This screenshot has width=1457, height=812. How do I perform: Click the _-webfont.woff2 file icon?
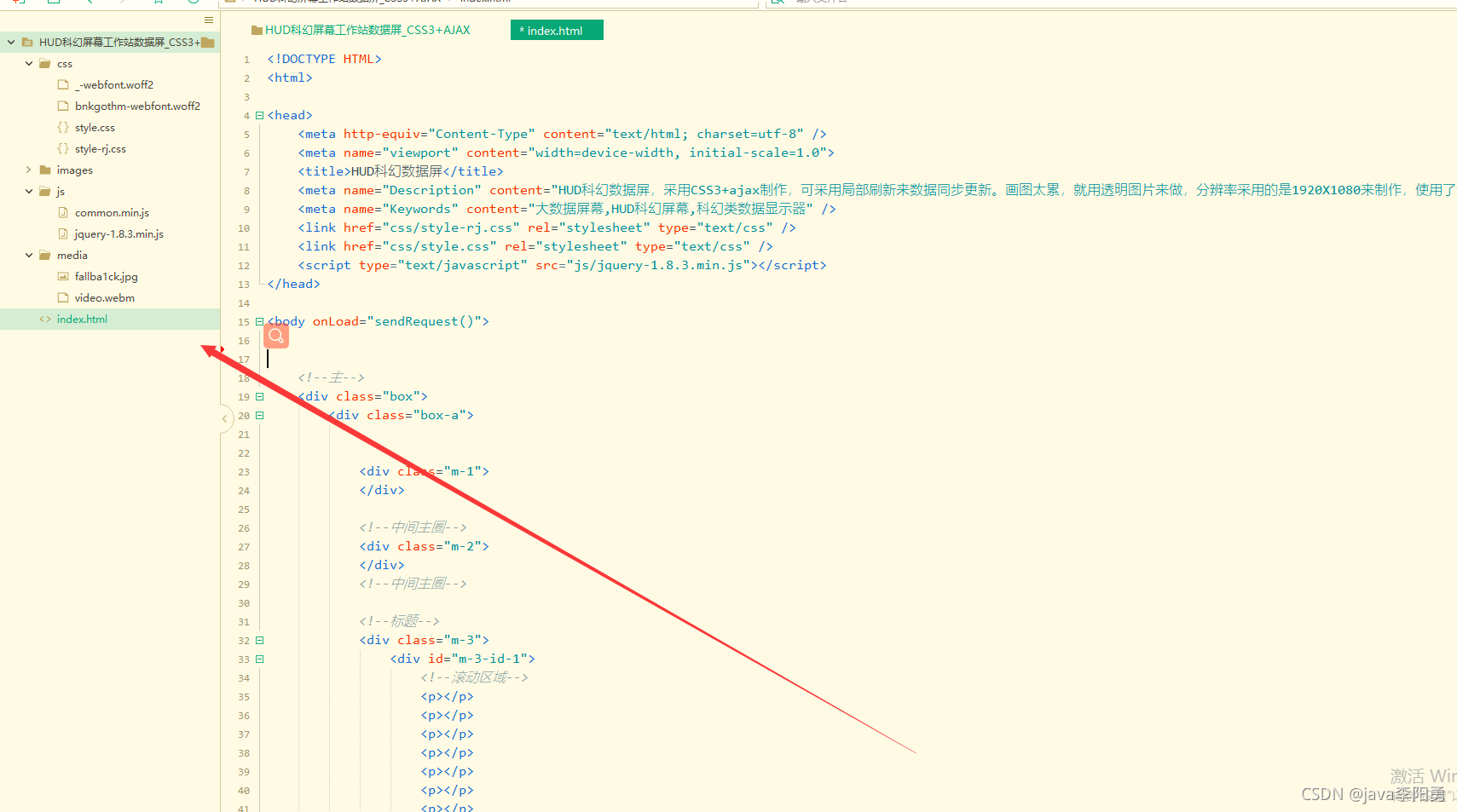click(x=63, y=84)
